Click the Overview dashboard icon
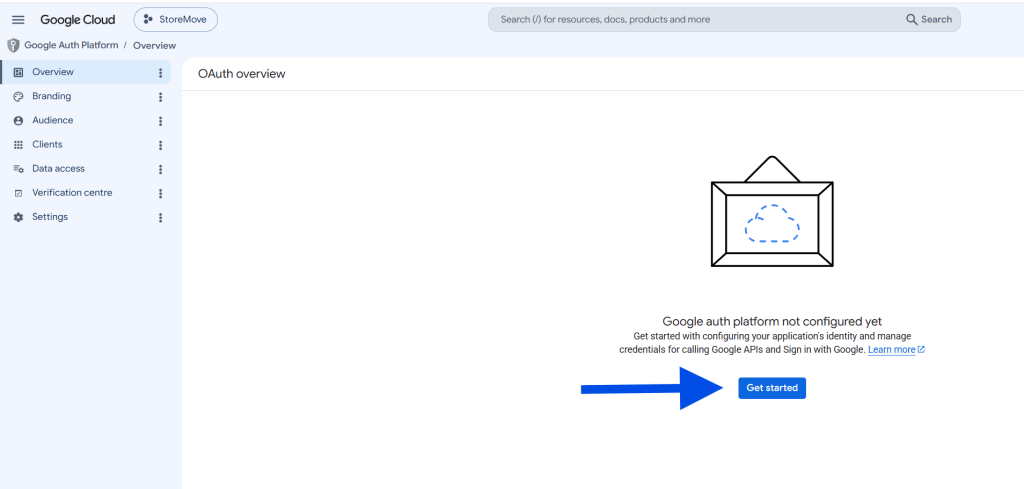The height and width of the screenshot is (489, 1024). click(18, 72)
